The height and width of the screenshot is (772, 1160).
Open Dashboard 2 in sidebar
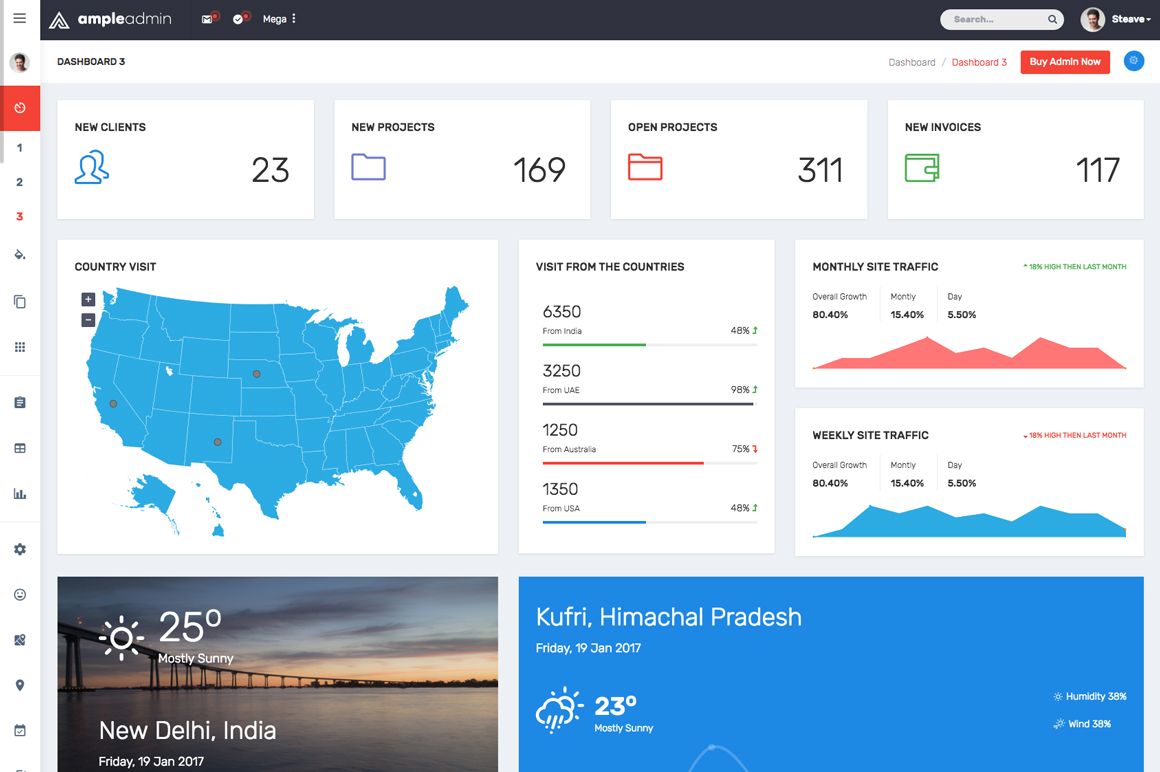tap(20, 182)
